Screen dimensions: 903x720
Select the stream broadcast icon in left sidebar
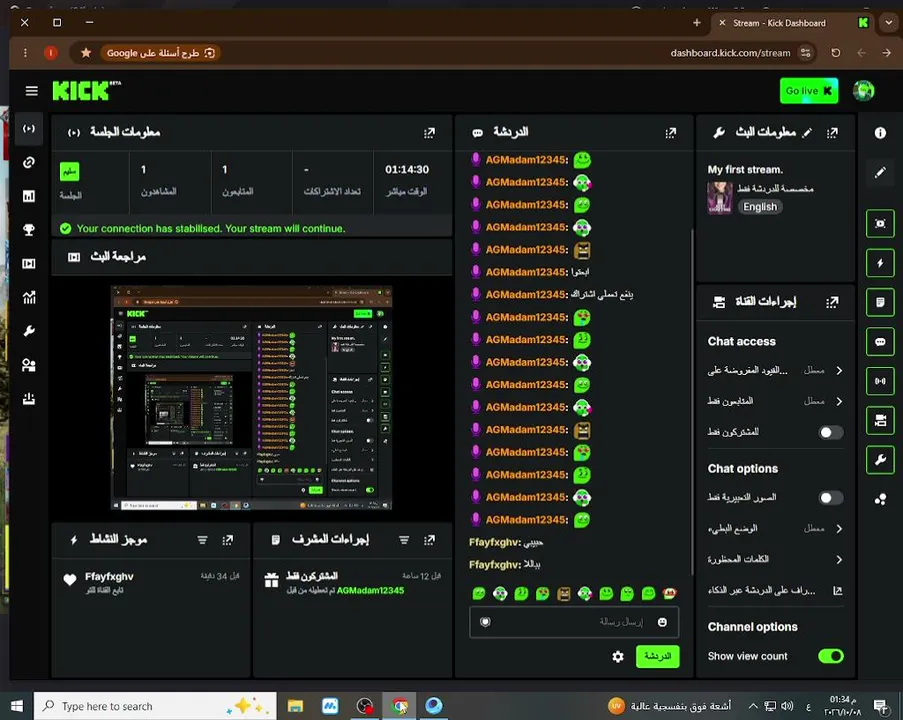[x=29, y=129]
